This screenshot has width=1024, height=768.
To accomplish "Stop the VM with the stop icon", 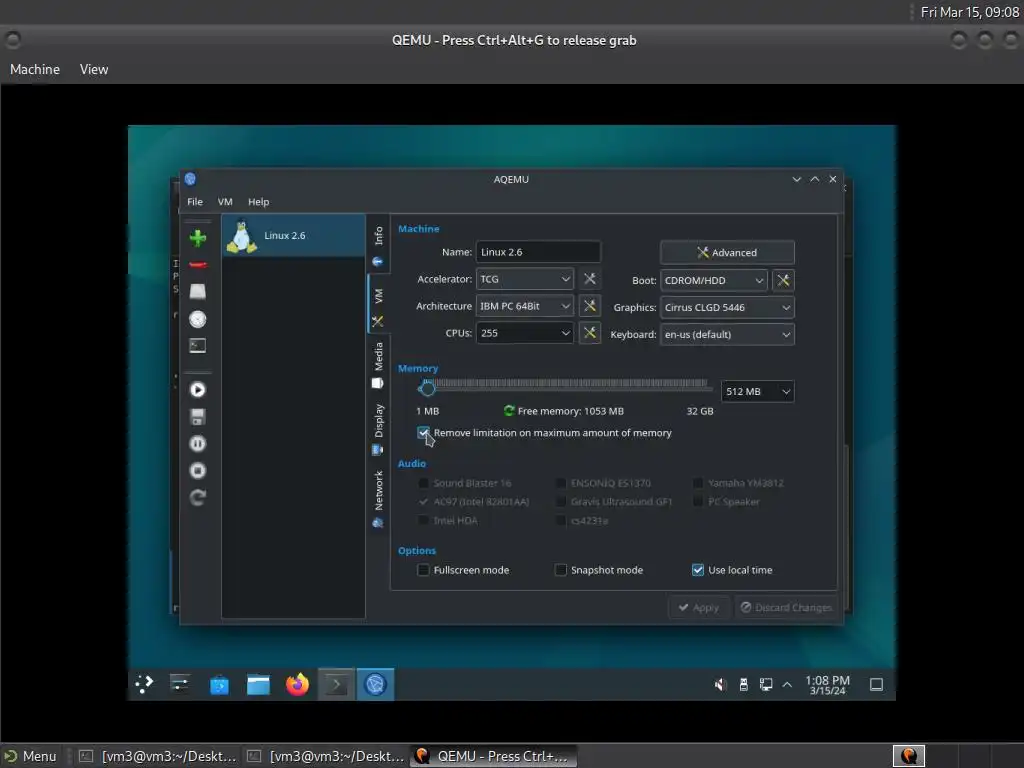I will [x=198, y=471].
